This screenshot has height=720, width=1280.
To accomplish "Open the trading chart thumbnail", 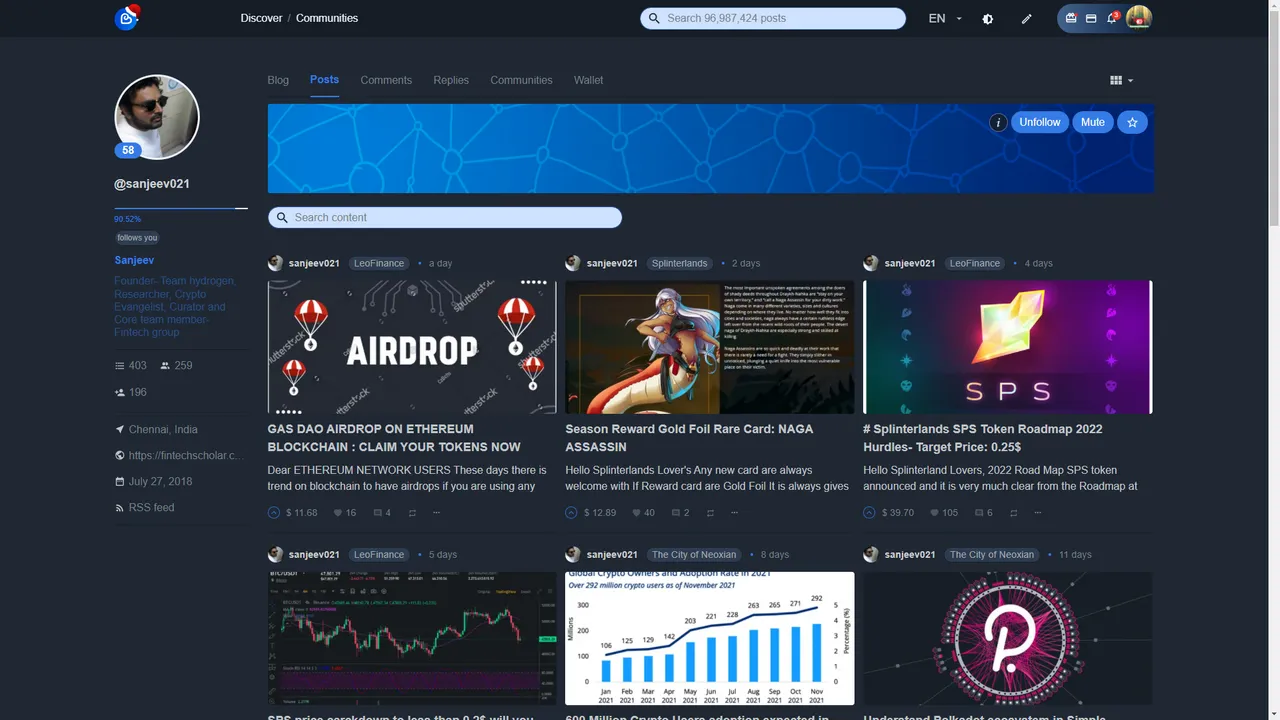I will pyautogui.click(x=412, y=638).
